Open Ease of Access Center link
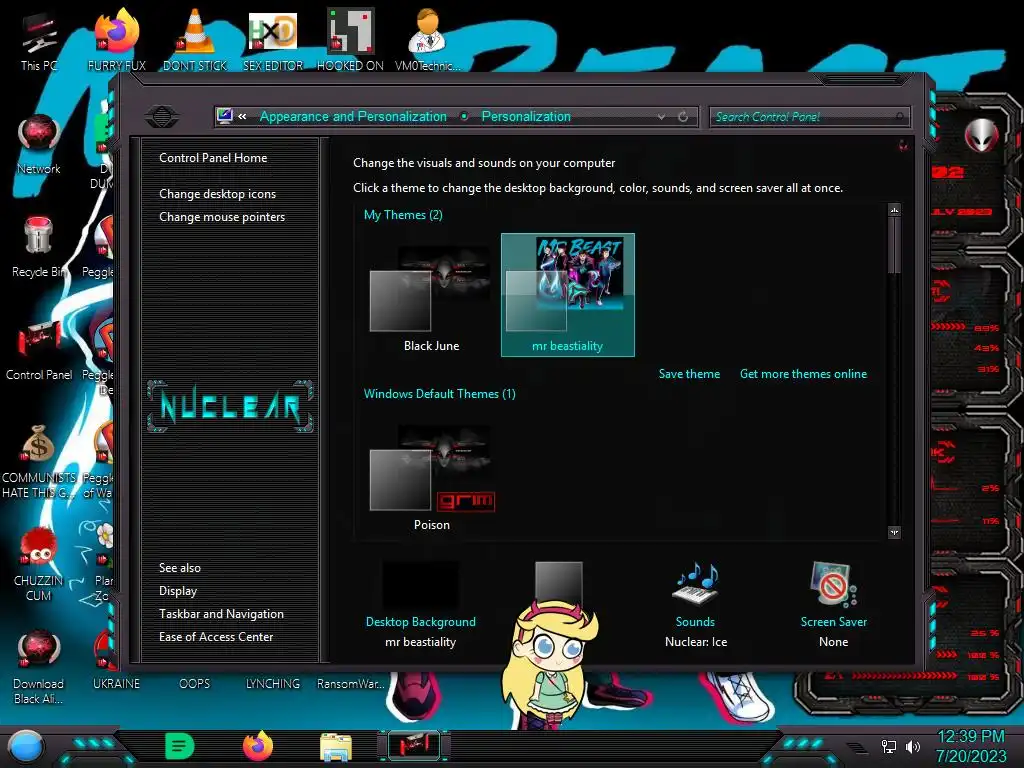 pyautogui.click(x=216, y=637)
